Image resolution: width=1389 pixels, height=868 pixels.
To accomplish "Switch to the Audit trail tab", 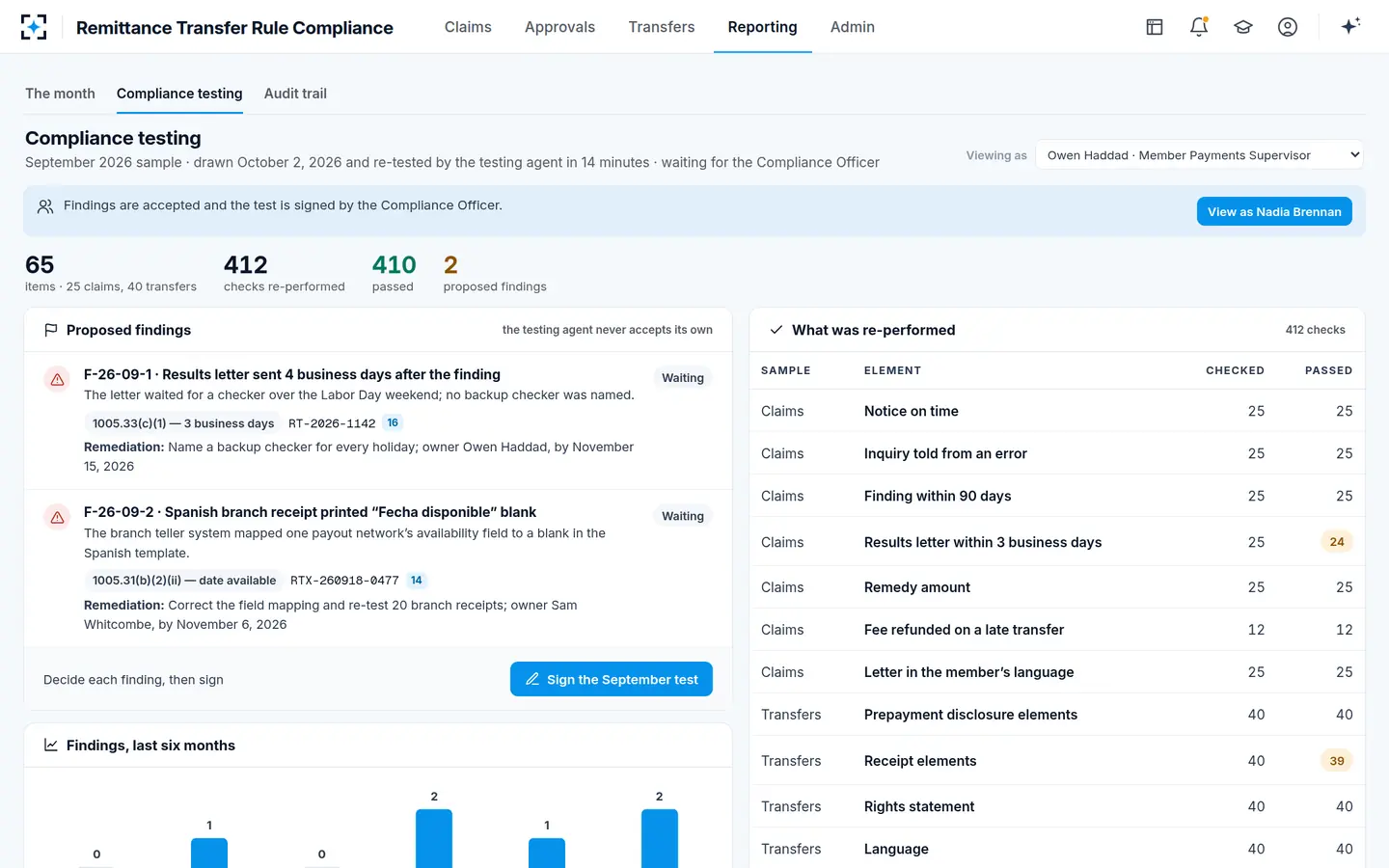I will click(295, 94).
